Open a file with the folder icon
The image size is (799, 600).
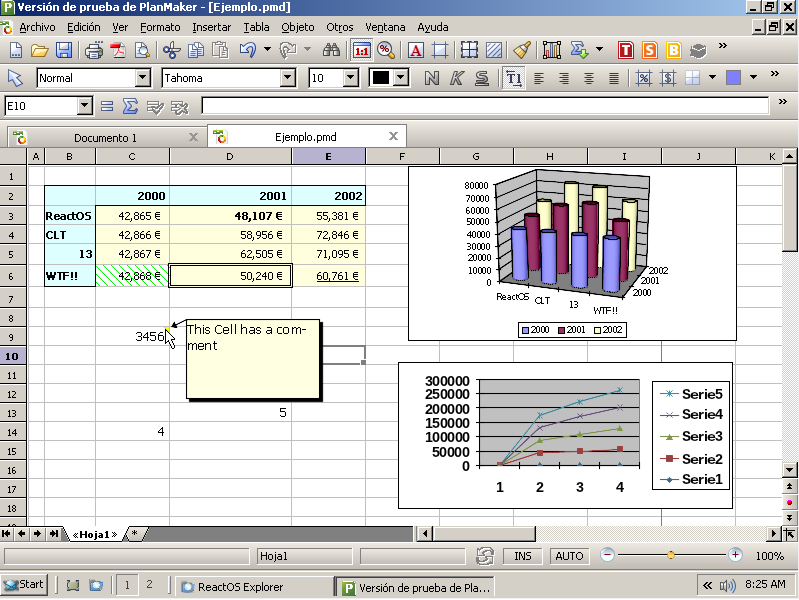click(x=39, y=49)
